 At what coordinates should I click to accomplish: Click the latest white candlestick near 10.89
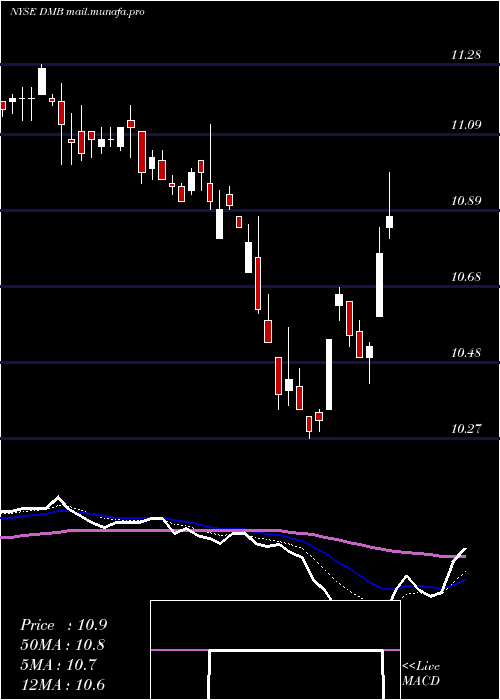point(389,221)
